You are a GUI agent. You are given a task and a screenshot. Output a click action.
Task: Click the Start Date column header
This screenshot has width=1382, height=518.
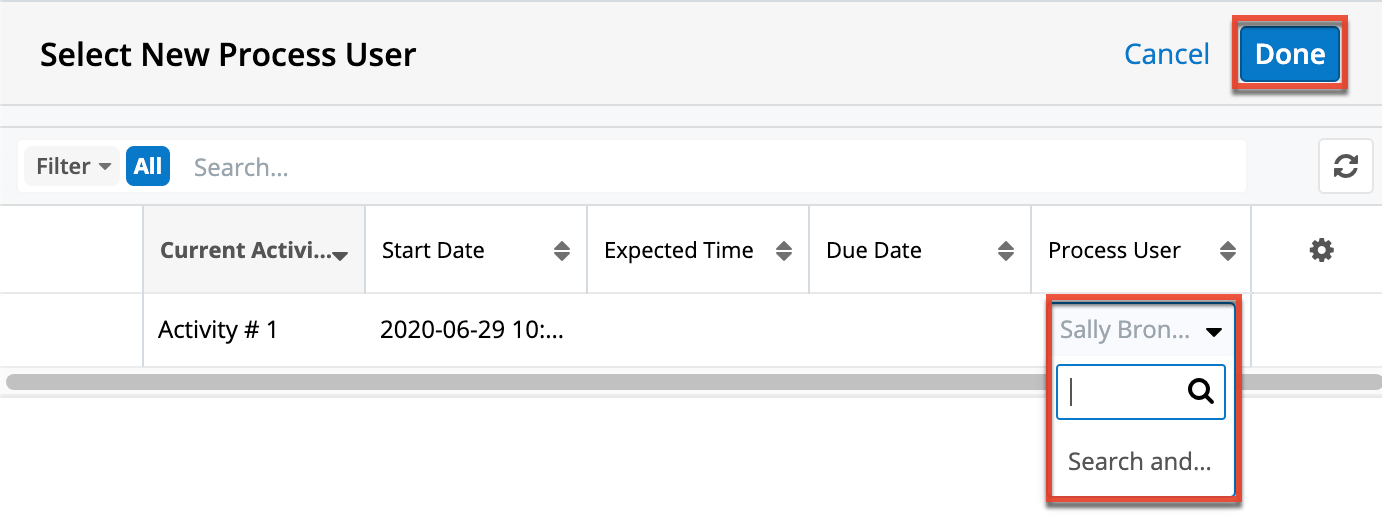click(433, 251)
